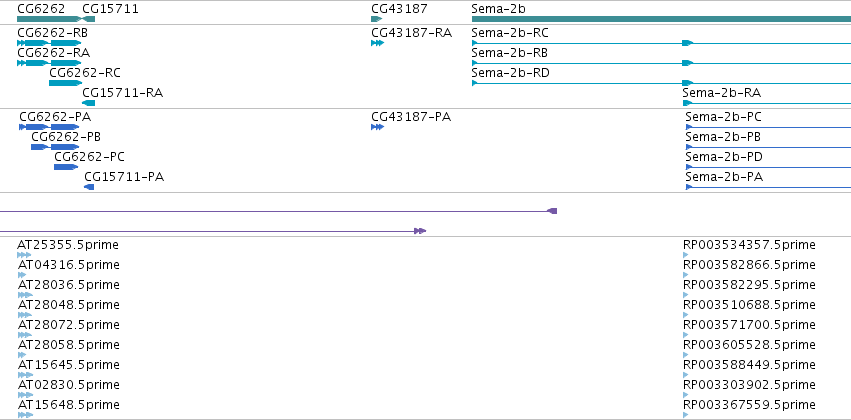The image size is (851, 420).
Task: Select transcript CG6262-RC label
Action: (x=85, y=73)
